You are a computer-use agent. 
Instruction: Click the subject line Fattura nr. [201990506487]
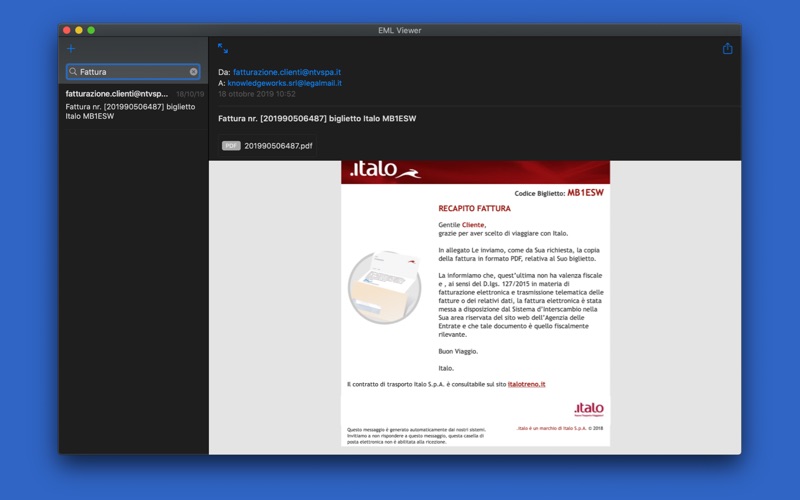317,118
